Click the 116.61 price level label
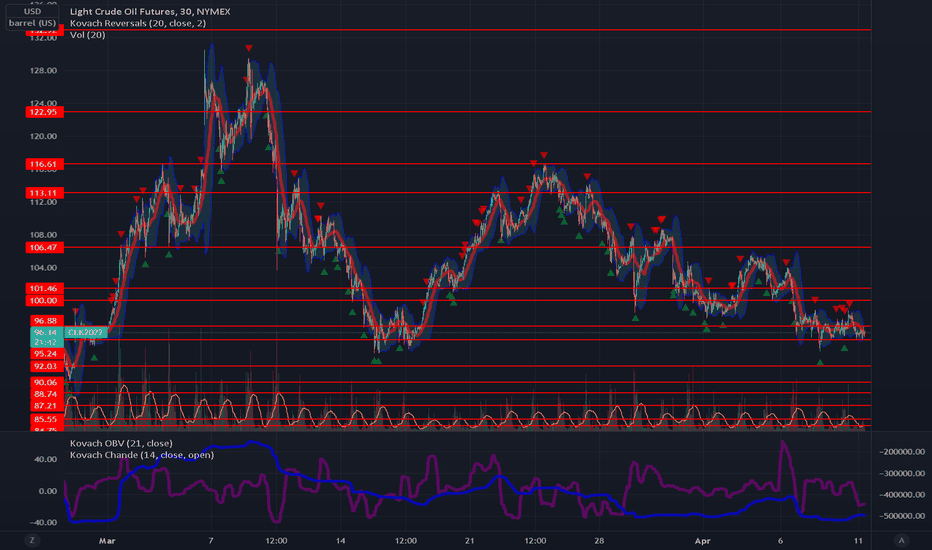 click(x=45, y=164)
